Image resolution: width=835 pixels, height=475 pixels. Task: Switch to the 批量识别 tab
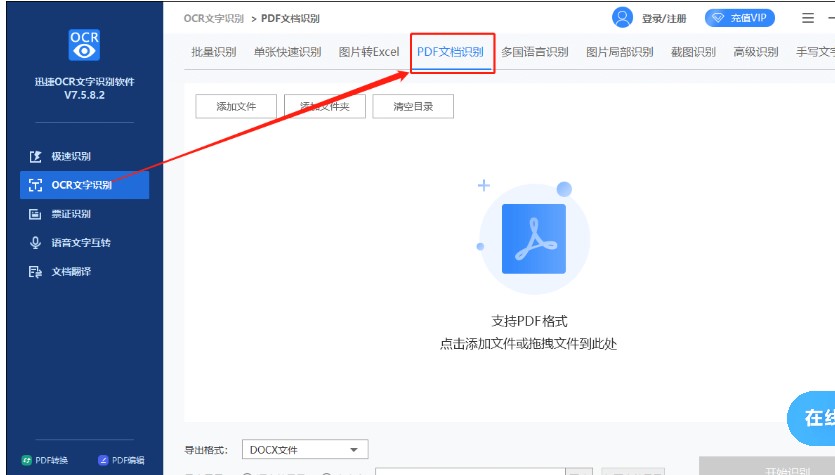coord(214,52)
